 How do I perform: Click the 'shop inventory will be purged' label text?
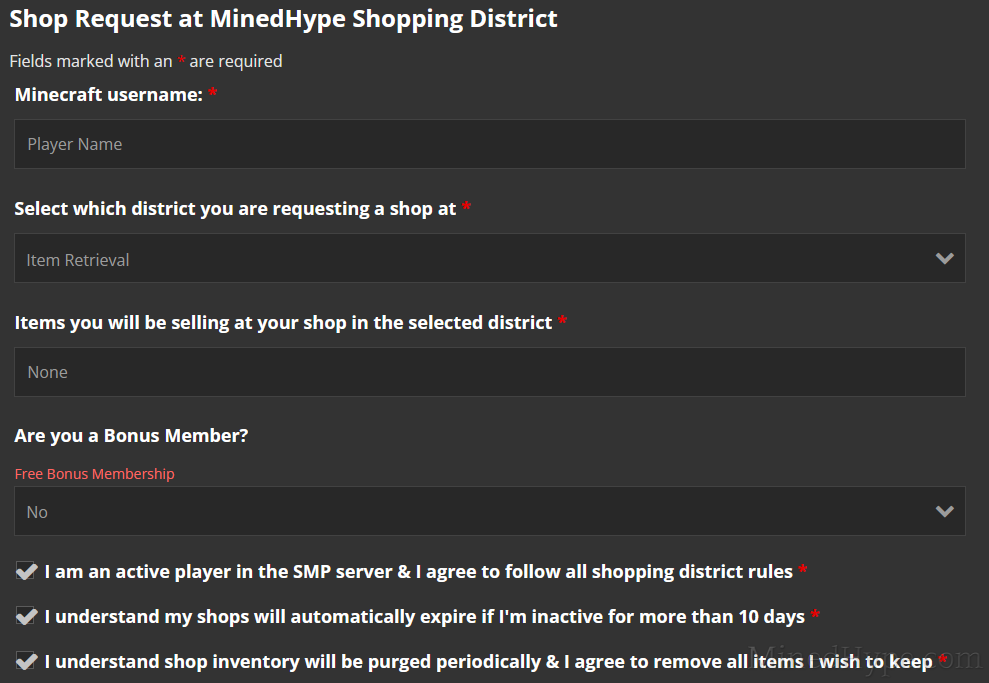(x=488, y=661)
